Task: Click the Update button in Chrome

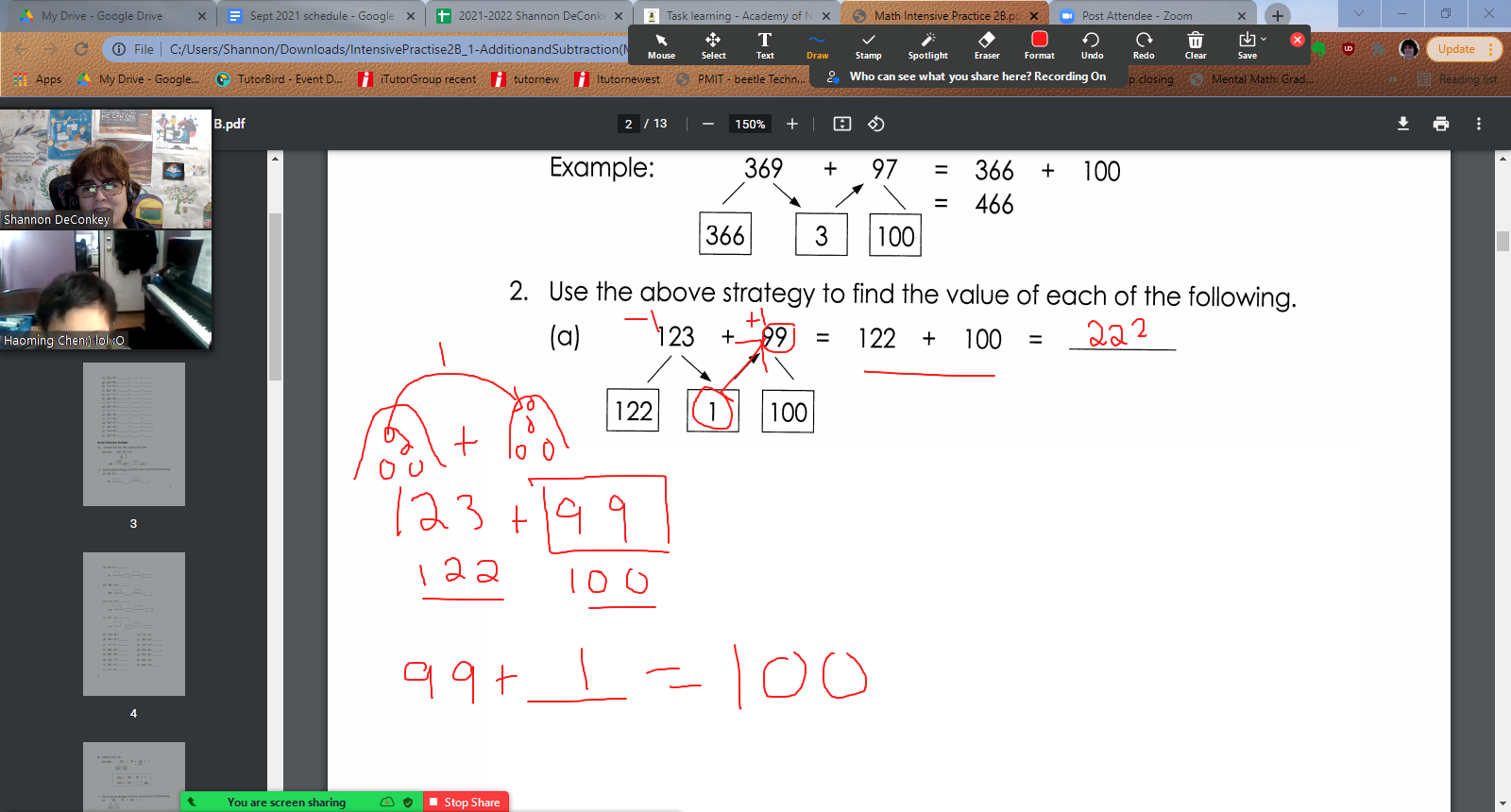Action: coord(1464,49)
